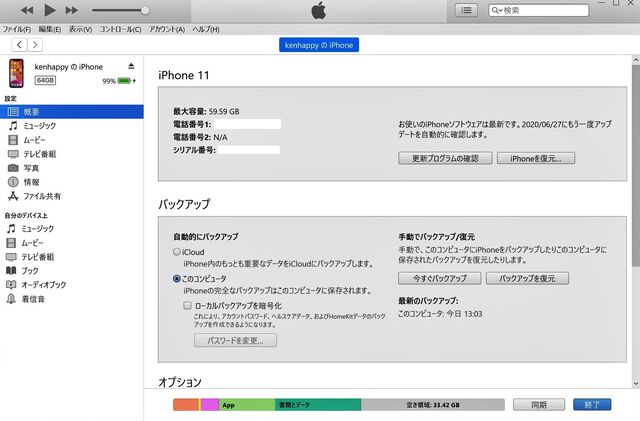Click the iPhoneを復元... button

click(536, 158)
